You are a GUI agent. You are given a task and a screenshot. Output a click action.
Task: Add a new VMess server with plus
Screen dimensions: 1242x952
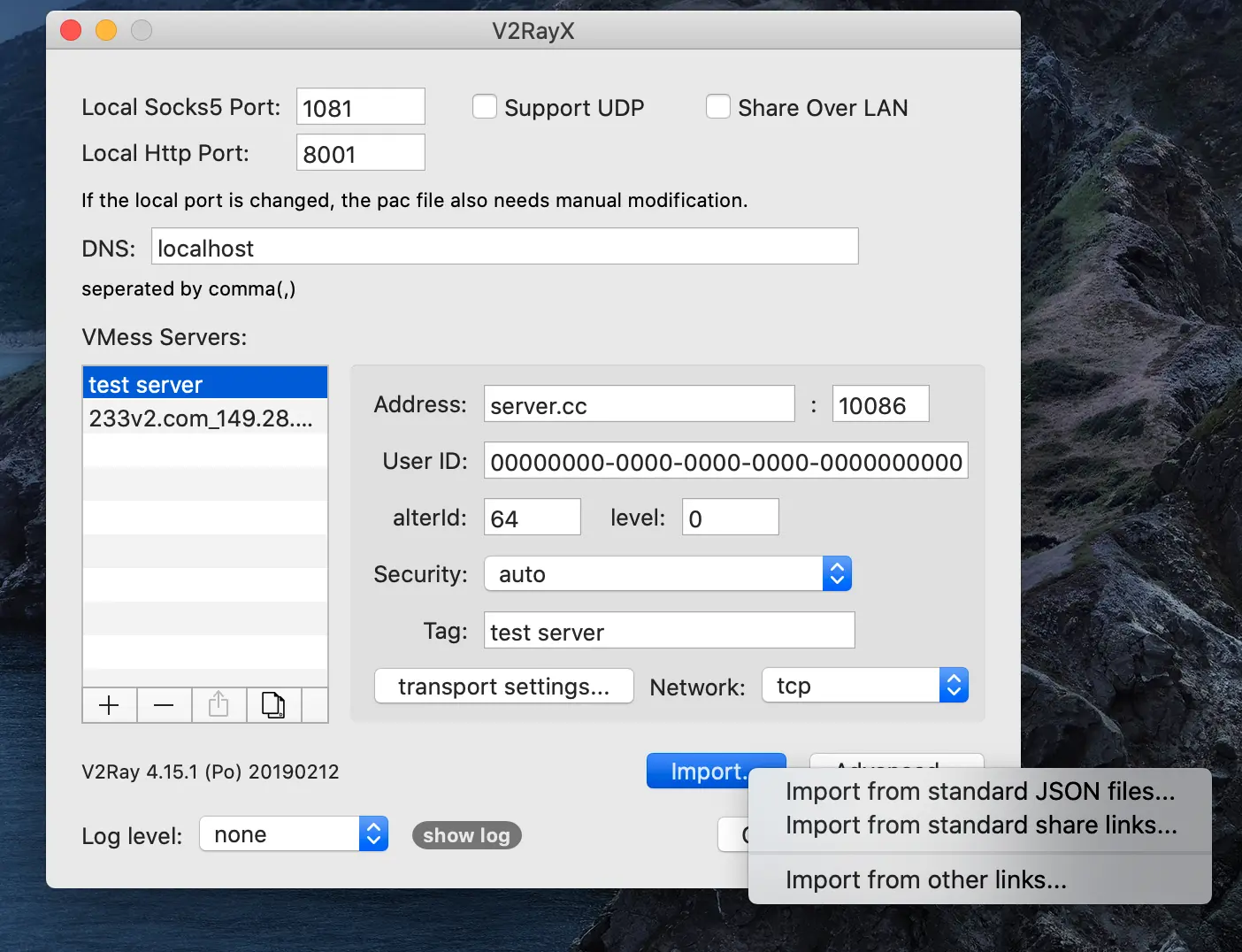pyautogui.click(x=110, y=705)
